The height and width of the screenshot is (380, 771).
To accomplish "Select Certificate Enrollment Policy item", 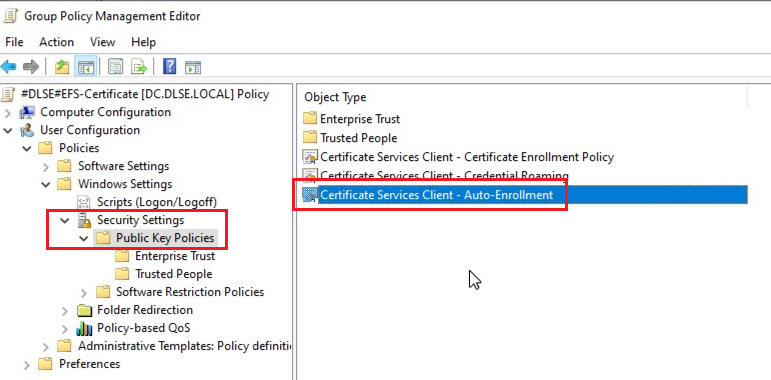I will click(x=467, y=157).
